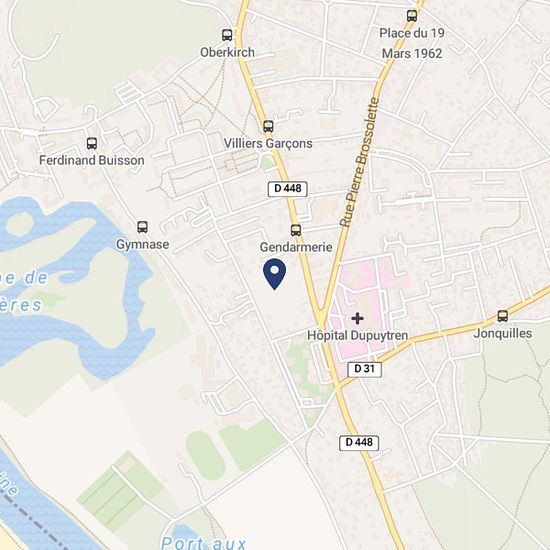Select the Jonquilles bus stop icon
The image size is (550, 550).
(x=502, y=316)
